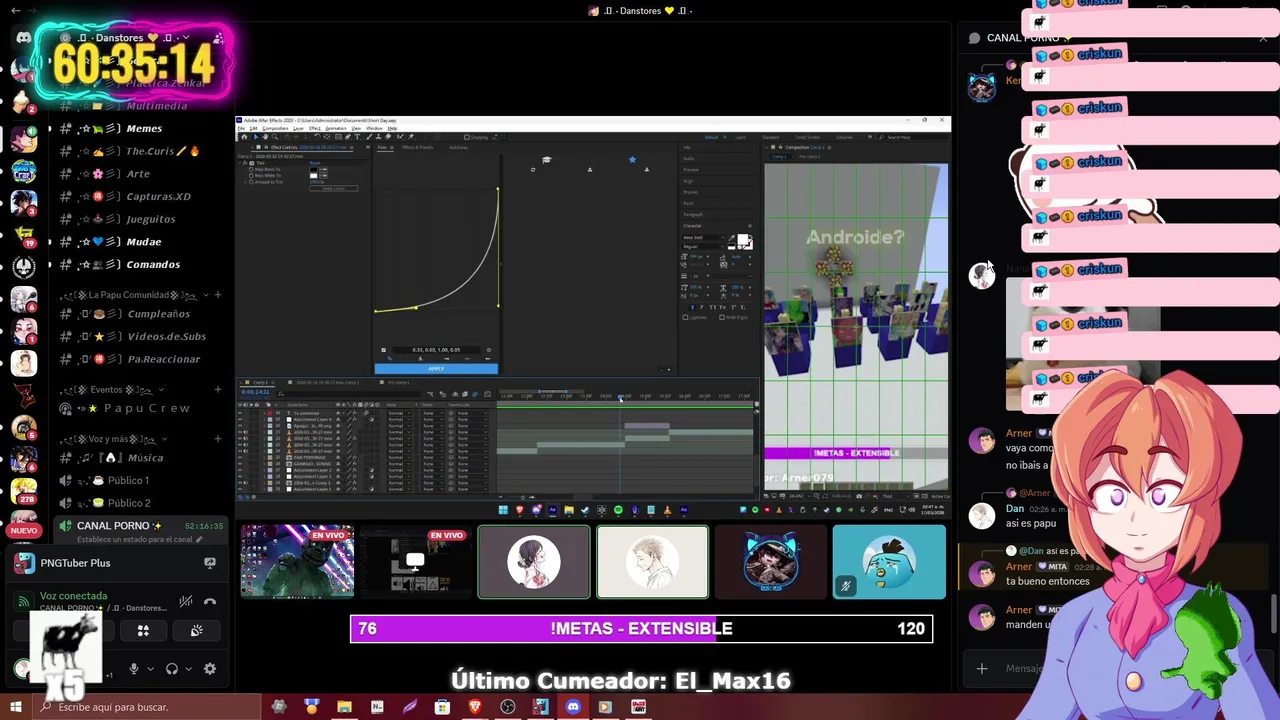This screenshot has width=1280, height=720.
Task: Open File Explorer from Windows taskbar
Action: pos(344,707)
